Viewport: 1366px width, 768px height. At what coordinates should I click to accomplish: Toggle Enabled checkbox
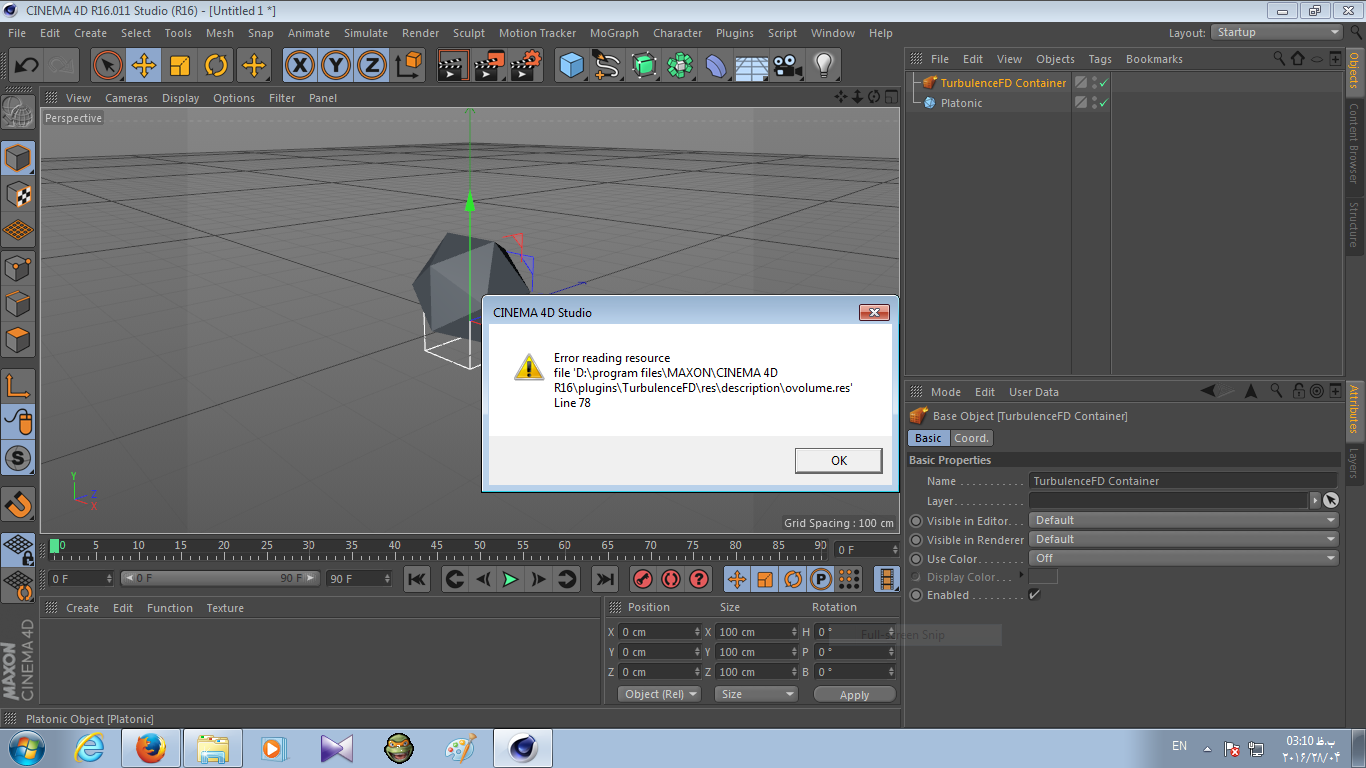point(1035,595)
